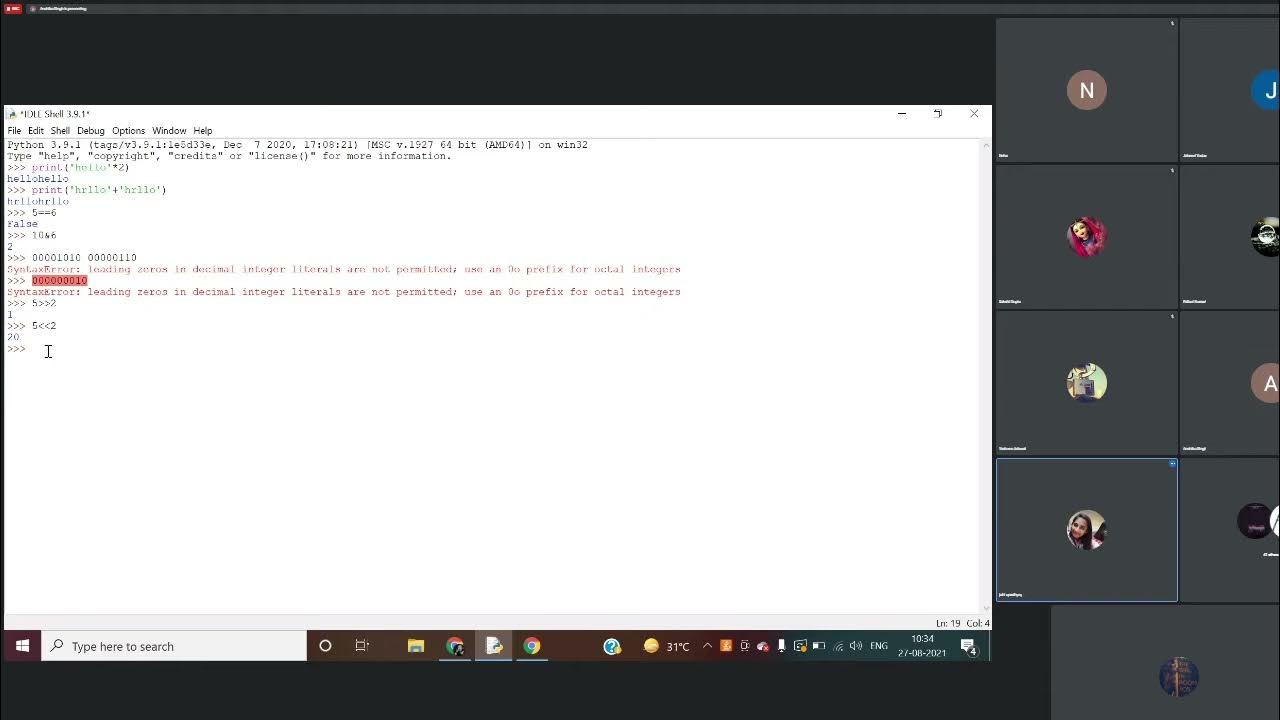
Task: Open the Get Help question mark icon
Action: pyautogui.click(x=612, y=646)
